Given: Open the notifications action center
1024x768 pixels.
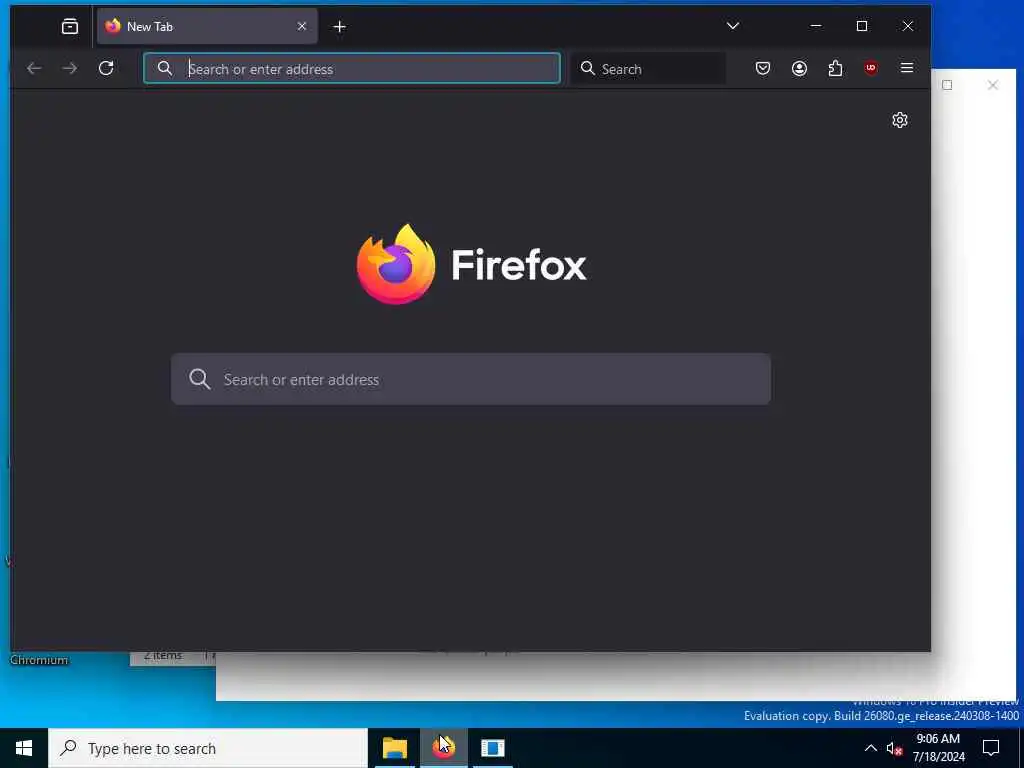Looking at the screenshot, I should coord(991,748).
